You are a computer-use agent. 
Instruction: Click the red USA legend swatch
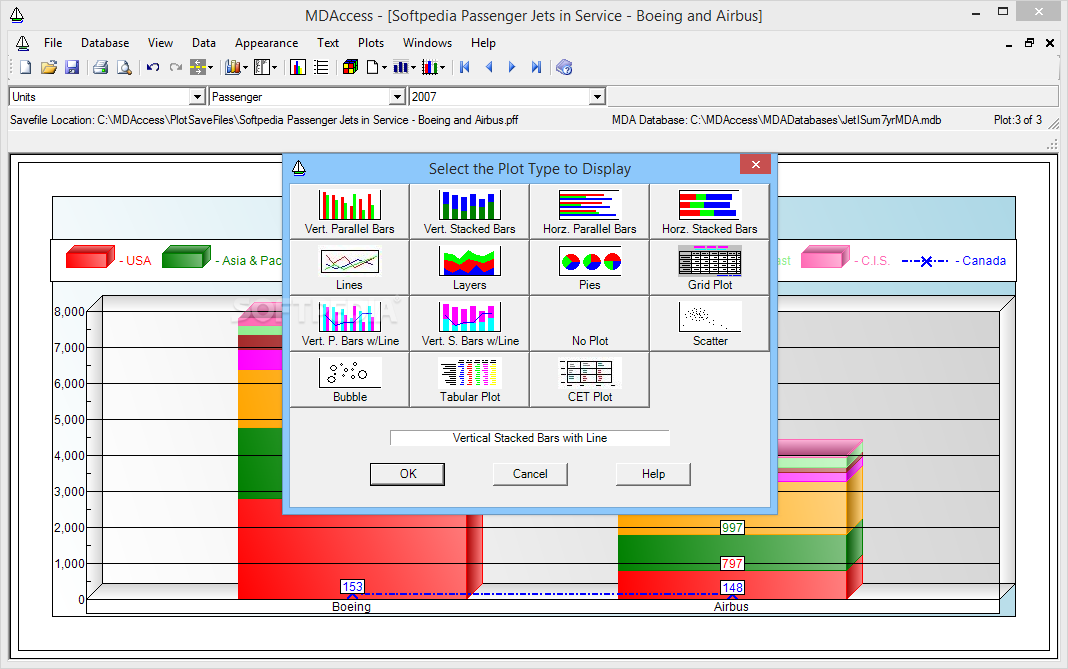(x=91, y=257)
